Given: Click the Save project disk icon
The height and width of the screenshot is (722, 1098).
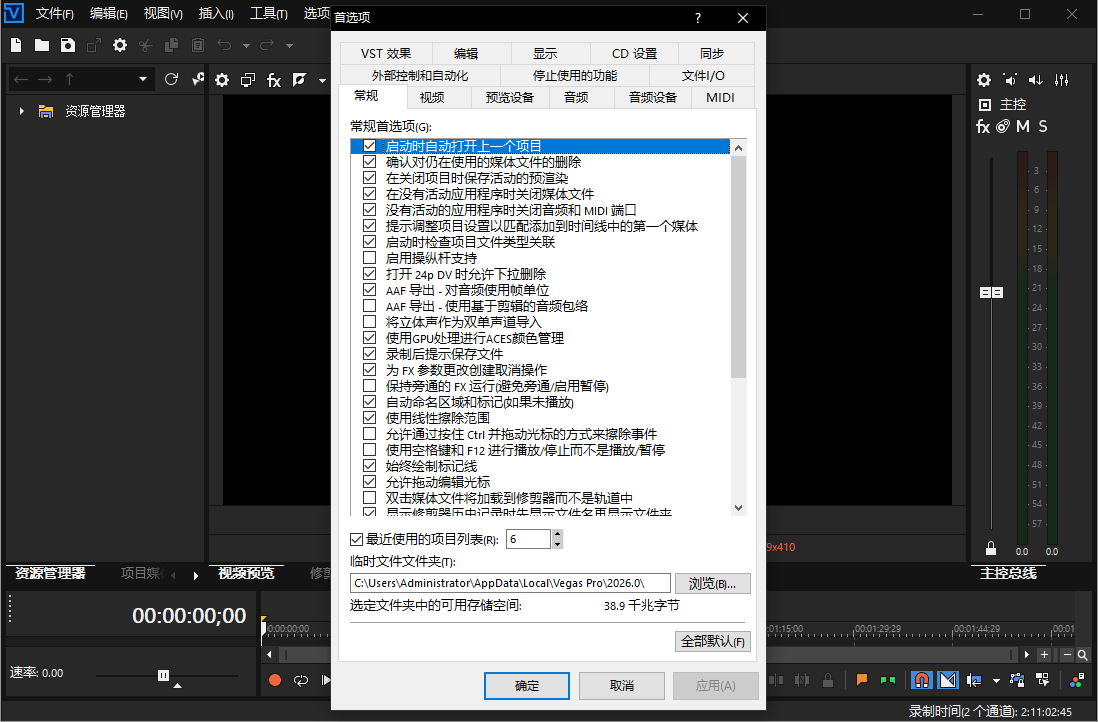Looking at the screenshot, I should coord(67,45).
